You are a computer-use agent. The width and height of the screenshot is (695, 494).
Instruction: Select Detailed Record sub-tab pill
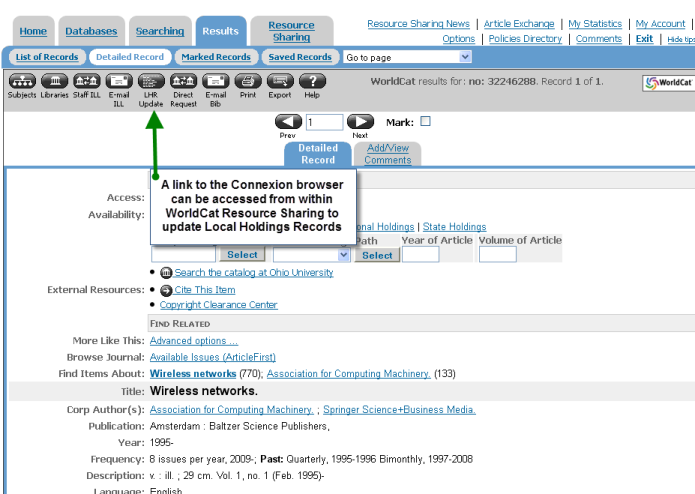pyautogui.click(x=130, y=57)
